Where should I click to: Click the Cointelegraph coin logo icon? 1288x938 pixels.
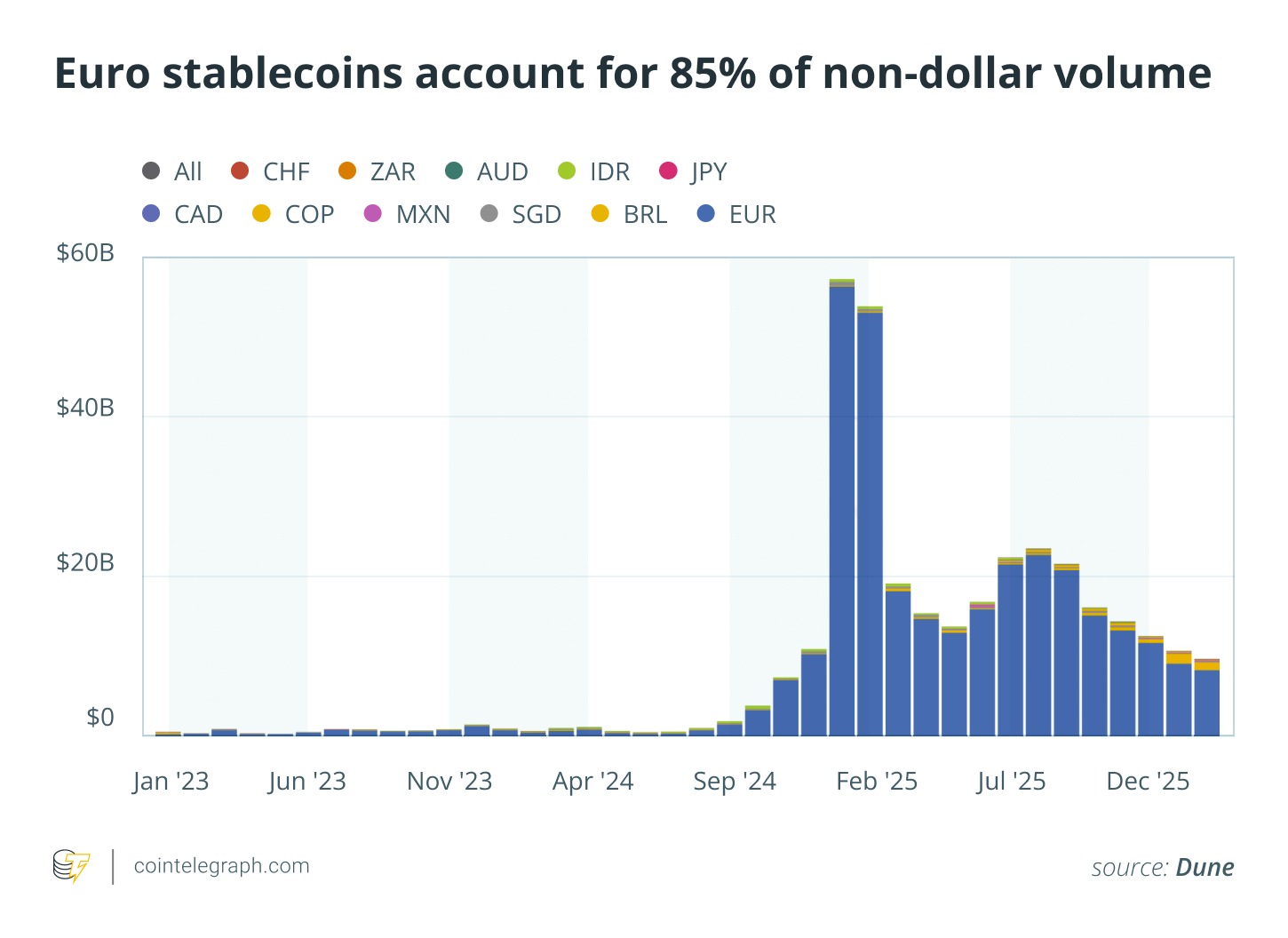(71, 866)
